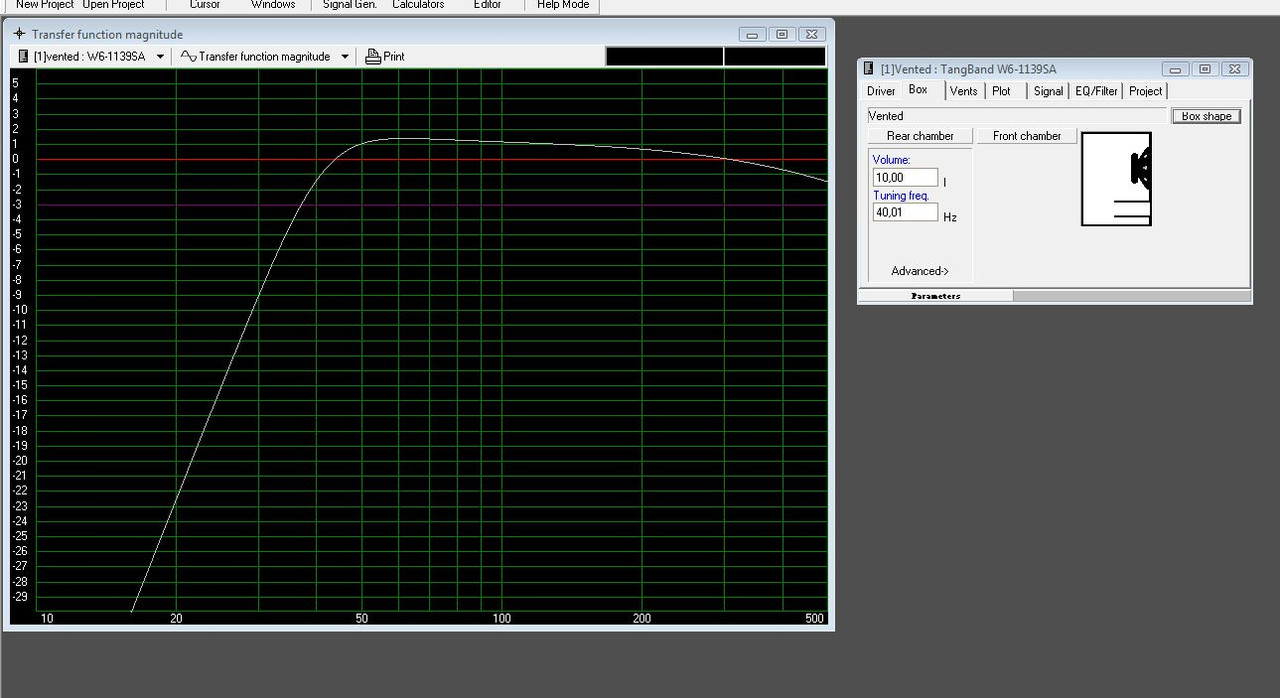This screenshot has width=1280, height=698.
Task: Close the Vented TangBand W6-1139SA window
Action: (1235, 69)
